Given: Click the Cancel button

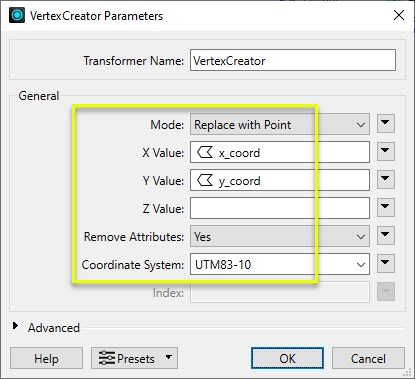Looking at the screenshot, I should [368, 358].
